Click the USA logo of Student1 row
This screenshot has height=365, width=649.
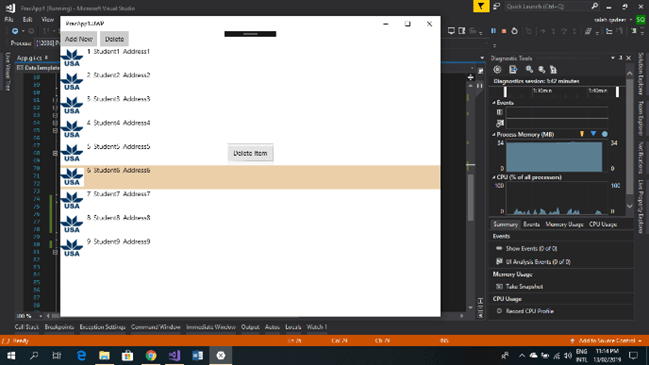pyautogui.click(x=72, y=58)
